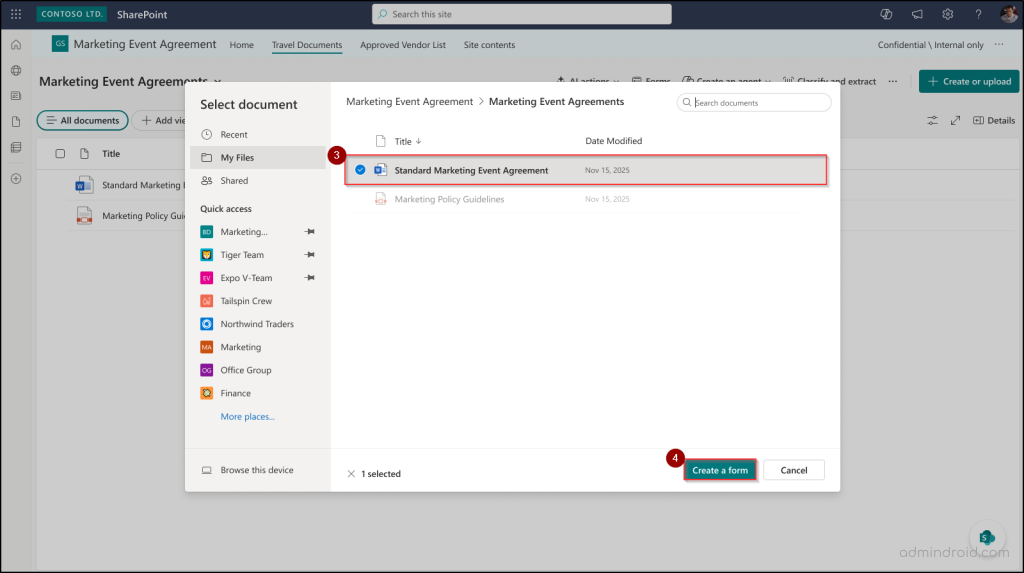Select Northwind Traders in Quick access
The width and height of the screenshot is (1024, 573).
(x=257, y=324)
